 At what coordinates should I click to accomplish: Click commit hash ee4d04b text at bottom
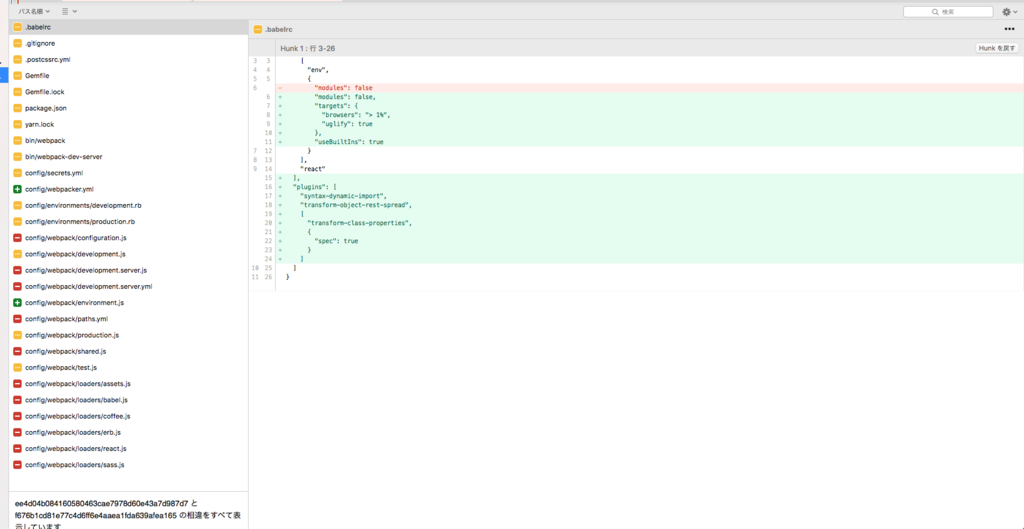[101, 504]
